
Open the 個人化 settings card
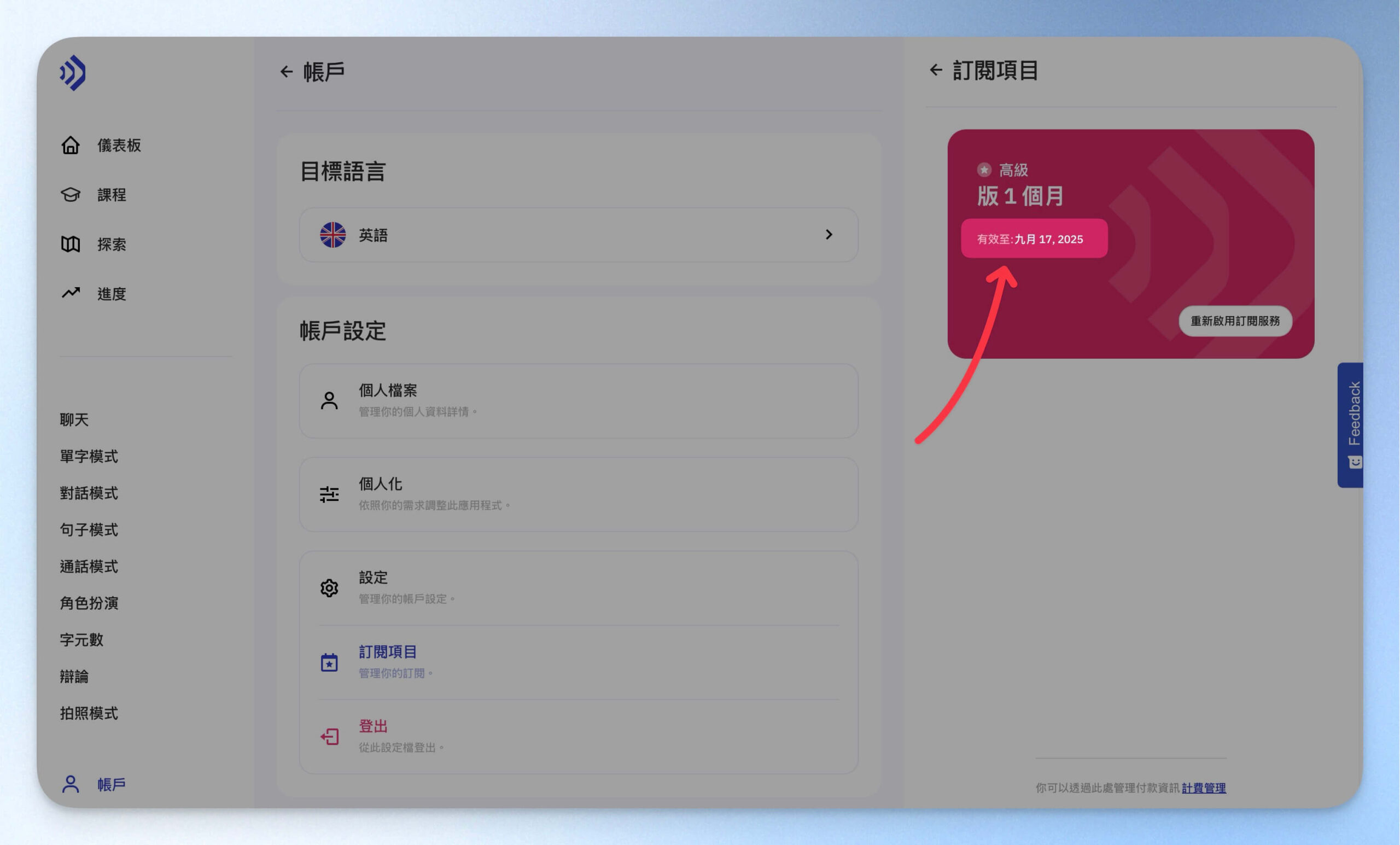579,494
